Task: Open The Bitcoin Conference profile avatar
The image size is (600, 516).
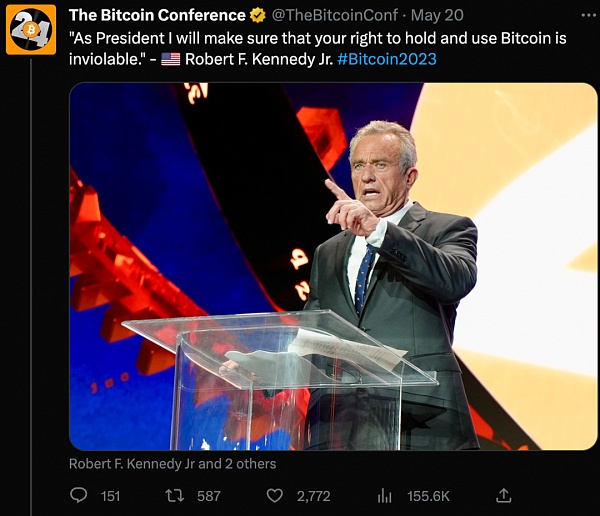Action: tap(31, 30)
